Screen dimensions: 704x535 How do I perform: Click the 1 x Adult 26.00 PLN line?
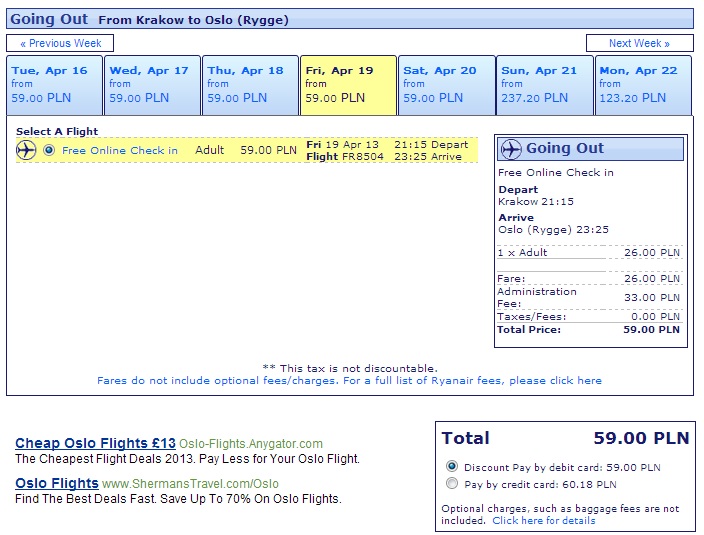589,253
